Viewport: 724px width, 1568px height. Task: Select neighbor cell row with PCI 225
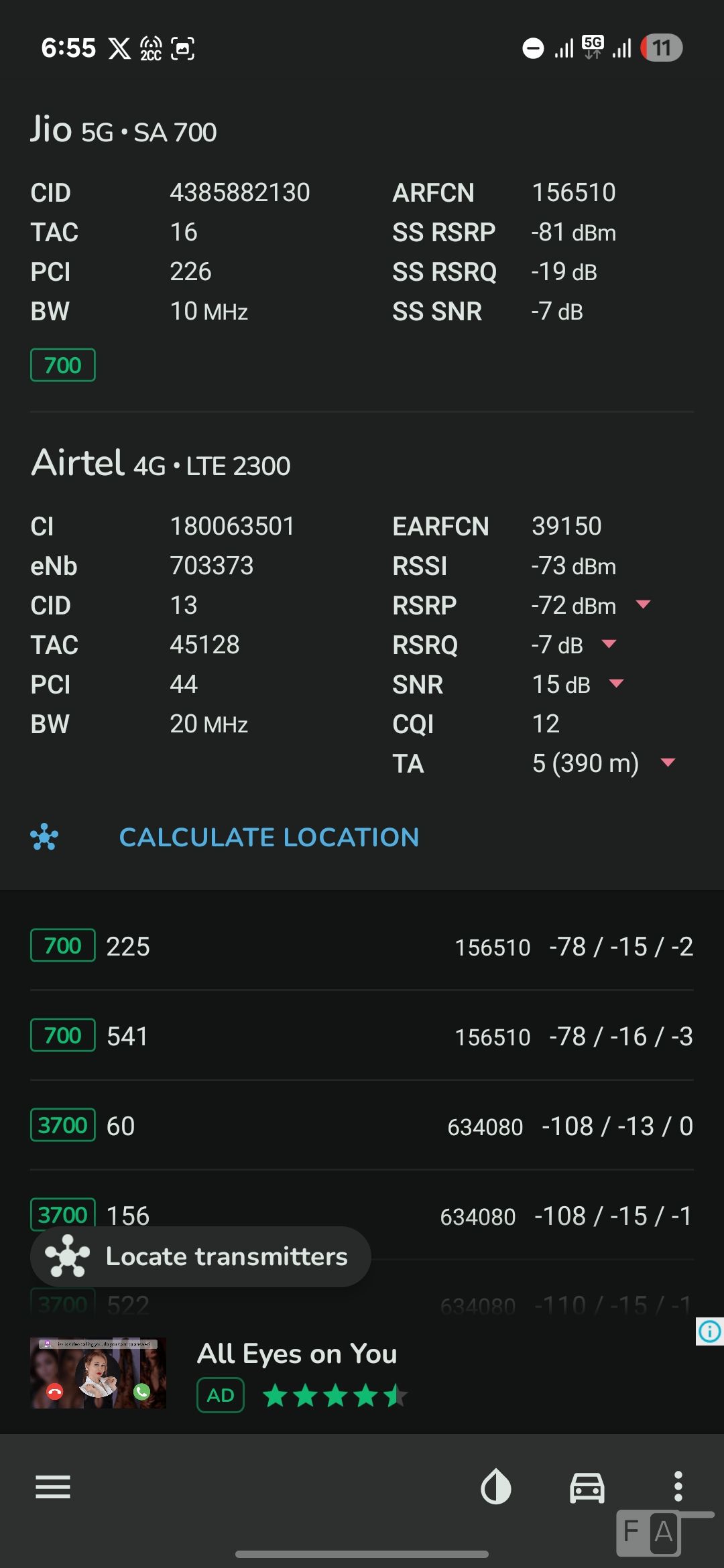(x=362, y=946)
